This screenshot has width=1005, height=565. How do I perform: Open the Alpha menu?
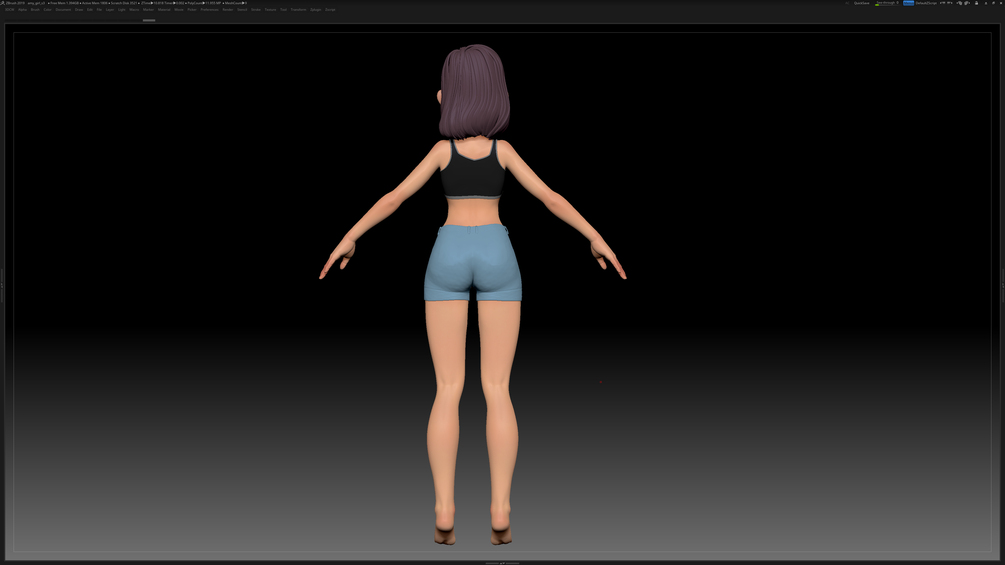click(x=22, y=10)
